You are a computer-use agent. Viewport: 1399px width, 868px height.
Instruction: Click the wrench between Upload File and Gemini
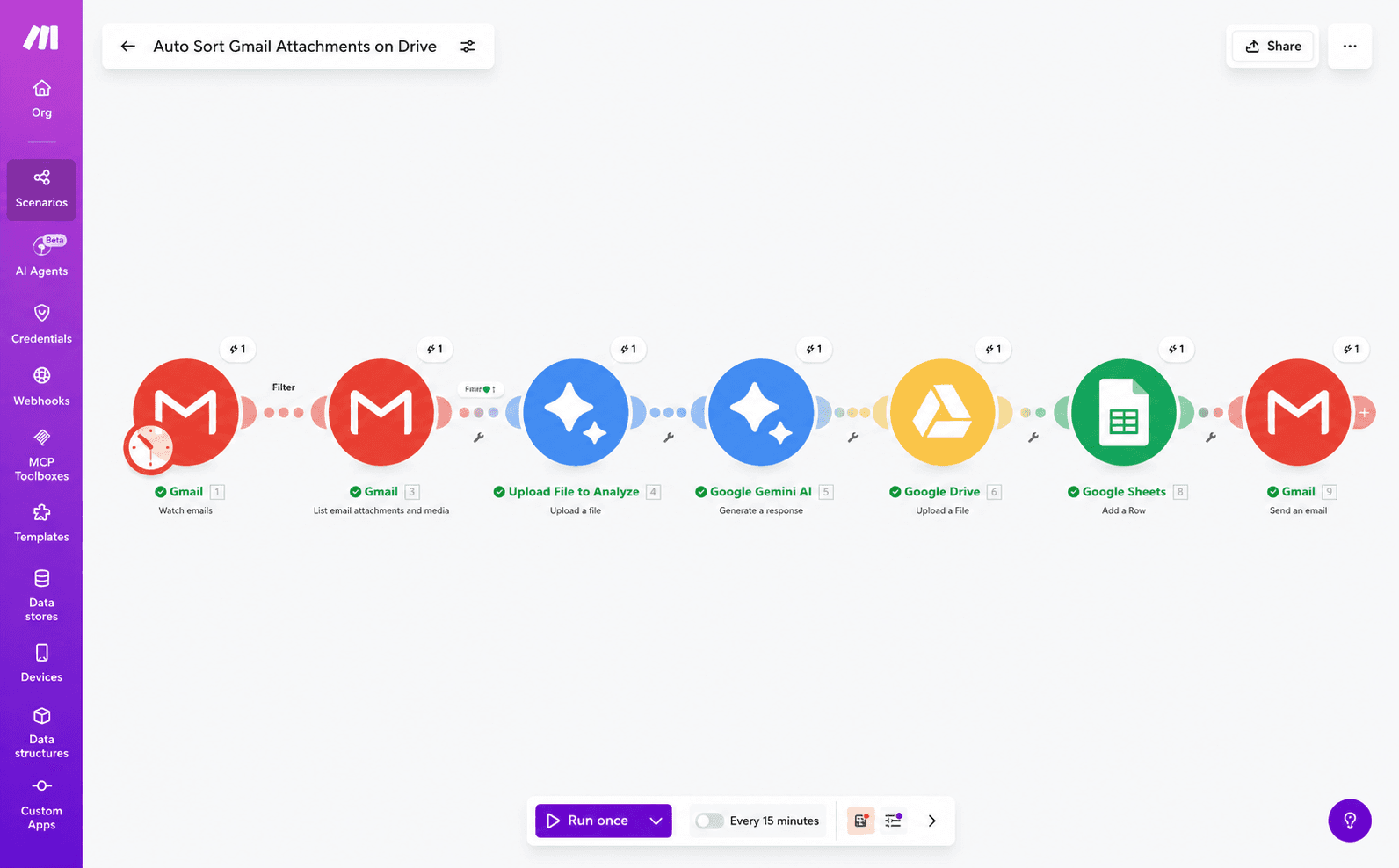(669, 437)
